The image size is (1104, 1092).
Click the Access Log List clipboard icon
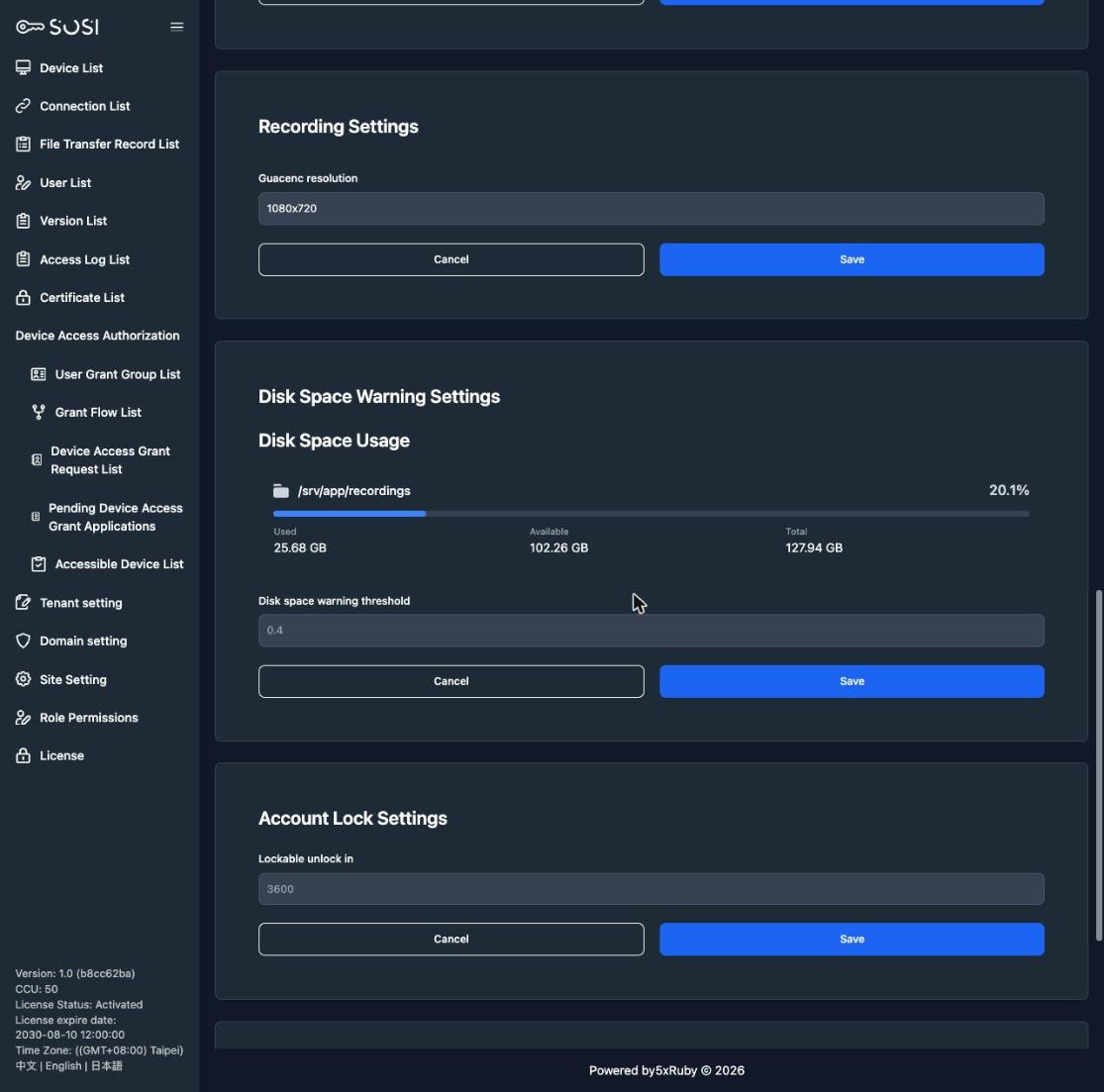pos(23,259)
